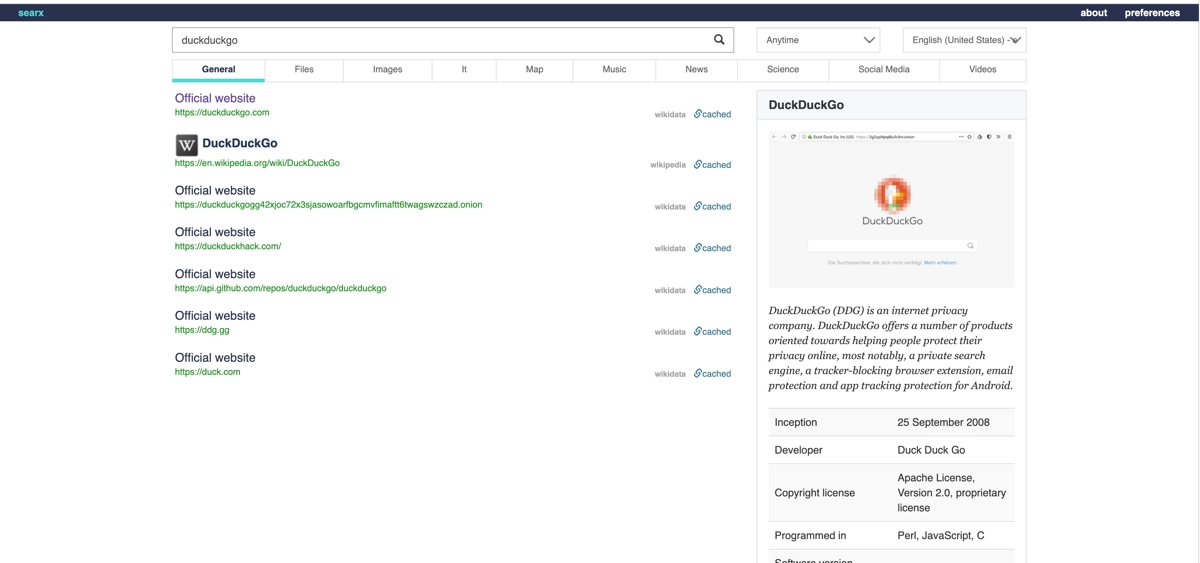Open Official website title for duckduckgo.com
1200x563 pixels.
(215, 98)
